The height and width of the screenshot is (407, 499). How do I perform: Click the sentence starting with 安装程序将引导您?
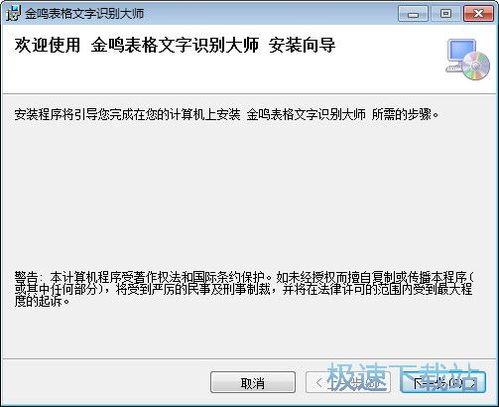227,115
